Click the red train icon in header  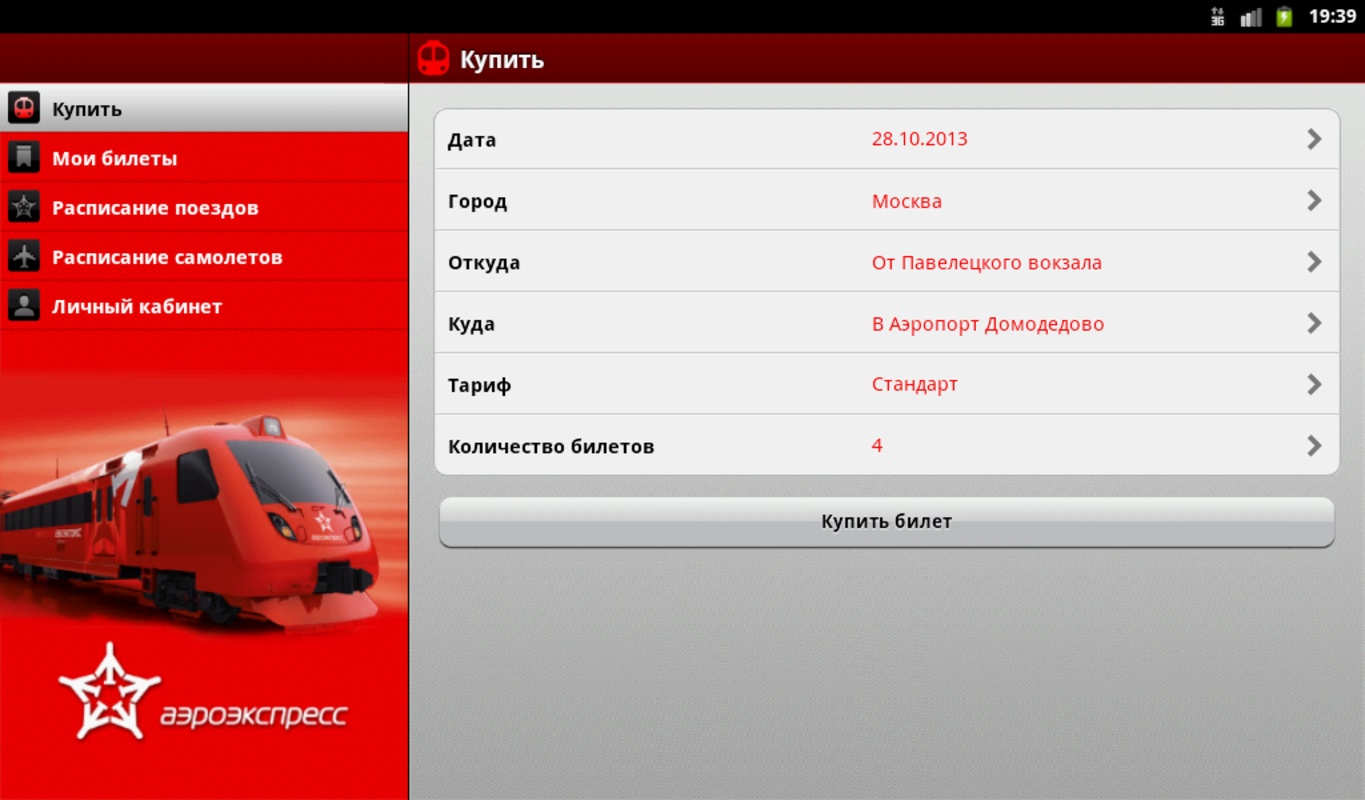point(433,58)
